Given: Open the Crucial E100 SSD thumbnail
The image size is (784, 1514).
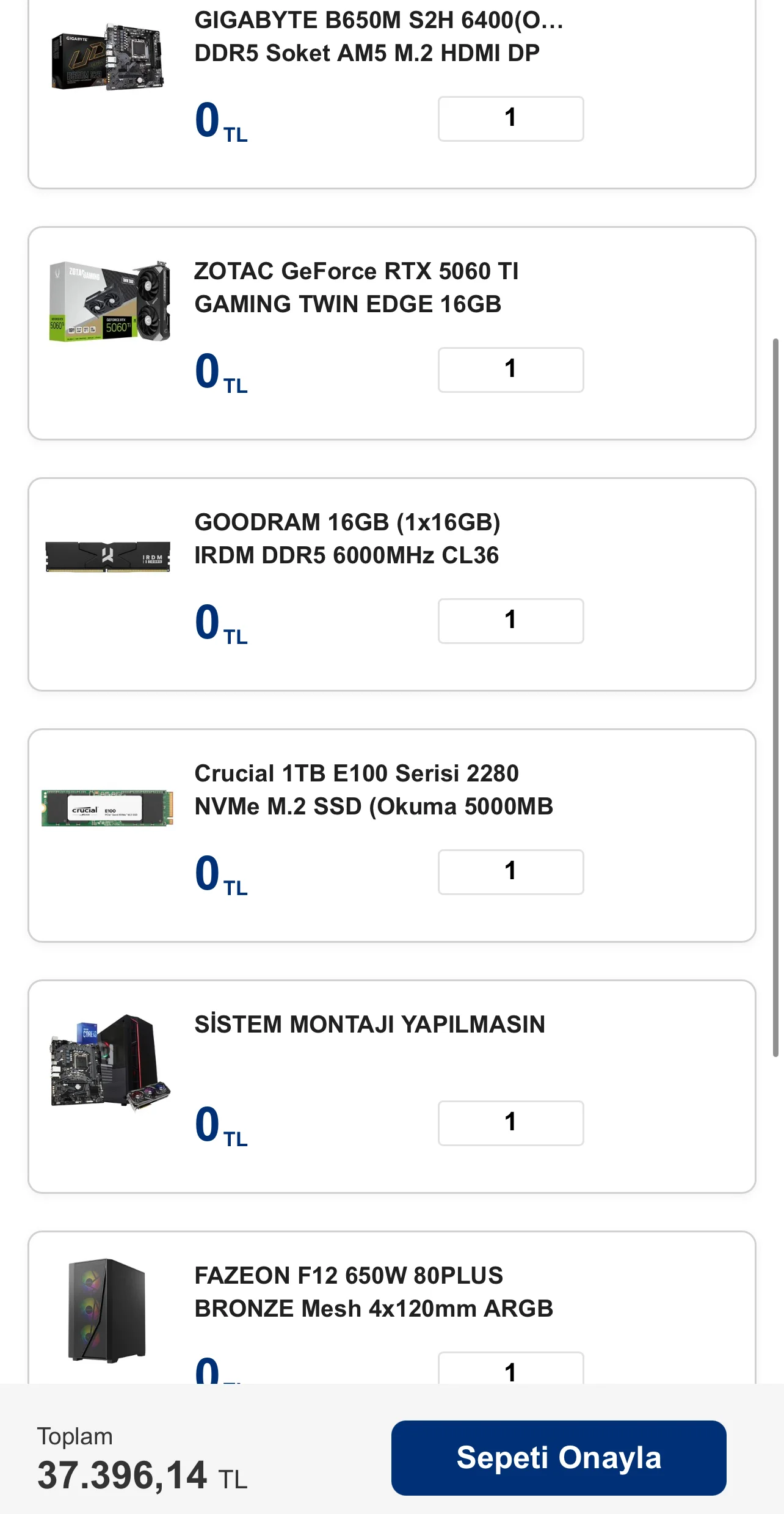Looking at the screenshot, I should (x=107, y=808).
